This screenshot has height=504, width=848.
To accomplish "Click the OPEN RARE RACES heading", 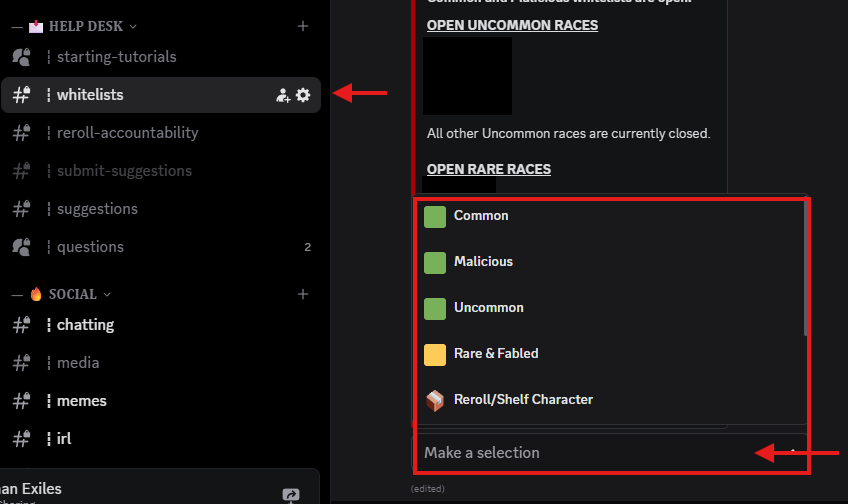I will [489, 169].
